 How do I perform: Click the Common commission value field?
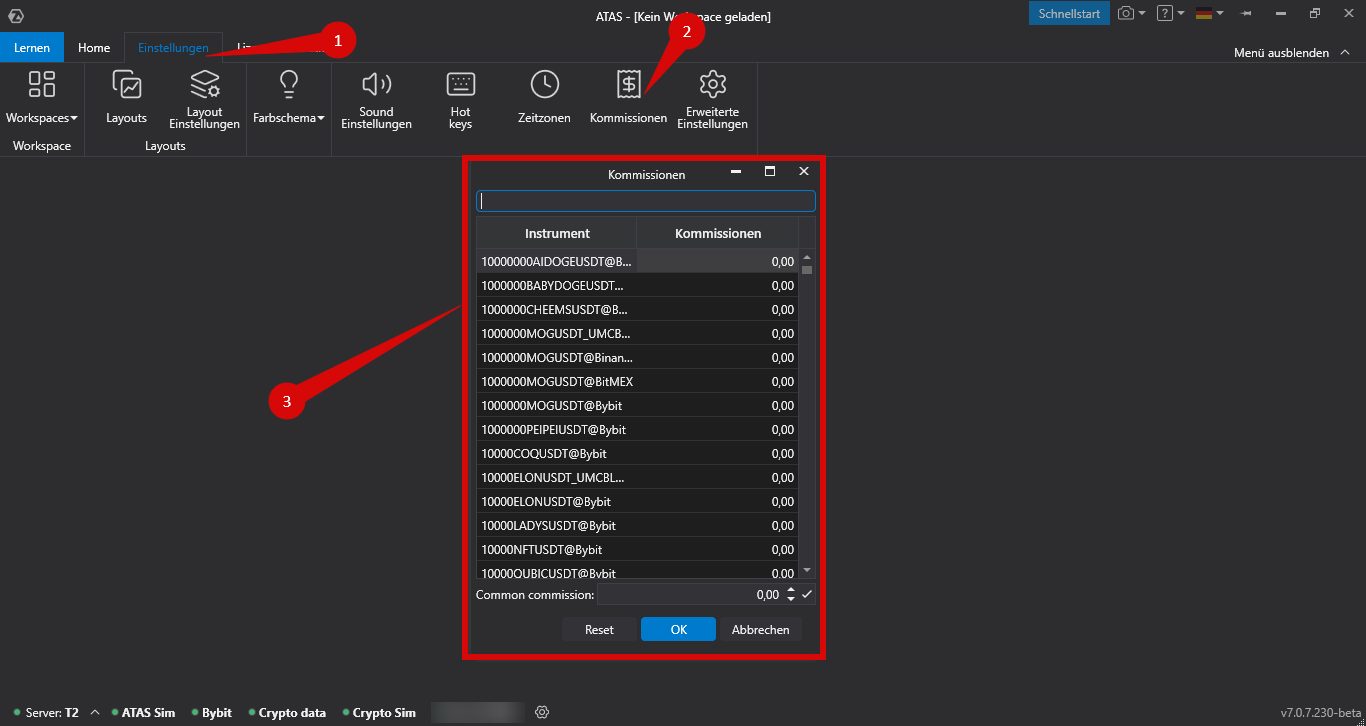(690, 594)
